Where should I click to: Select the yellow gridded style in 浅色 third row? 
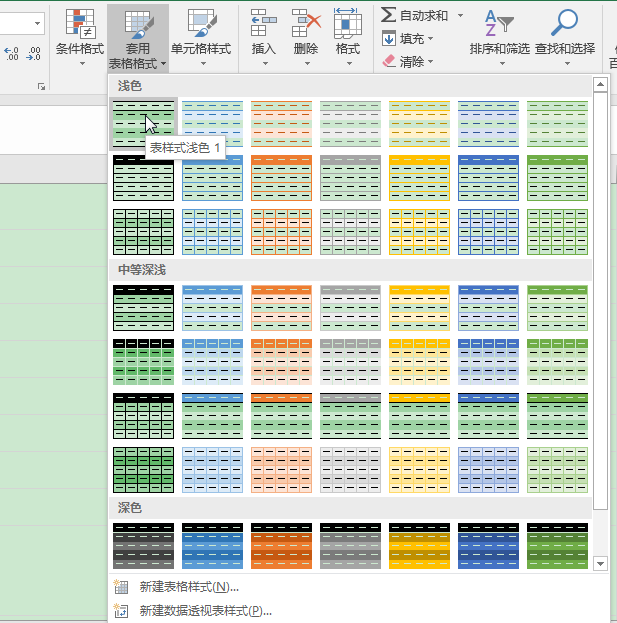420,232
